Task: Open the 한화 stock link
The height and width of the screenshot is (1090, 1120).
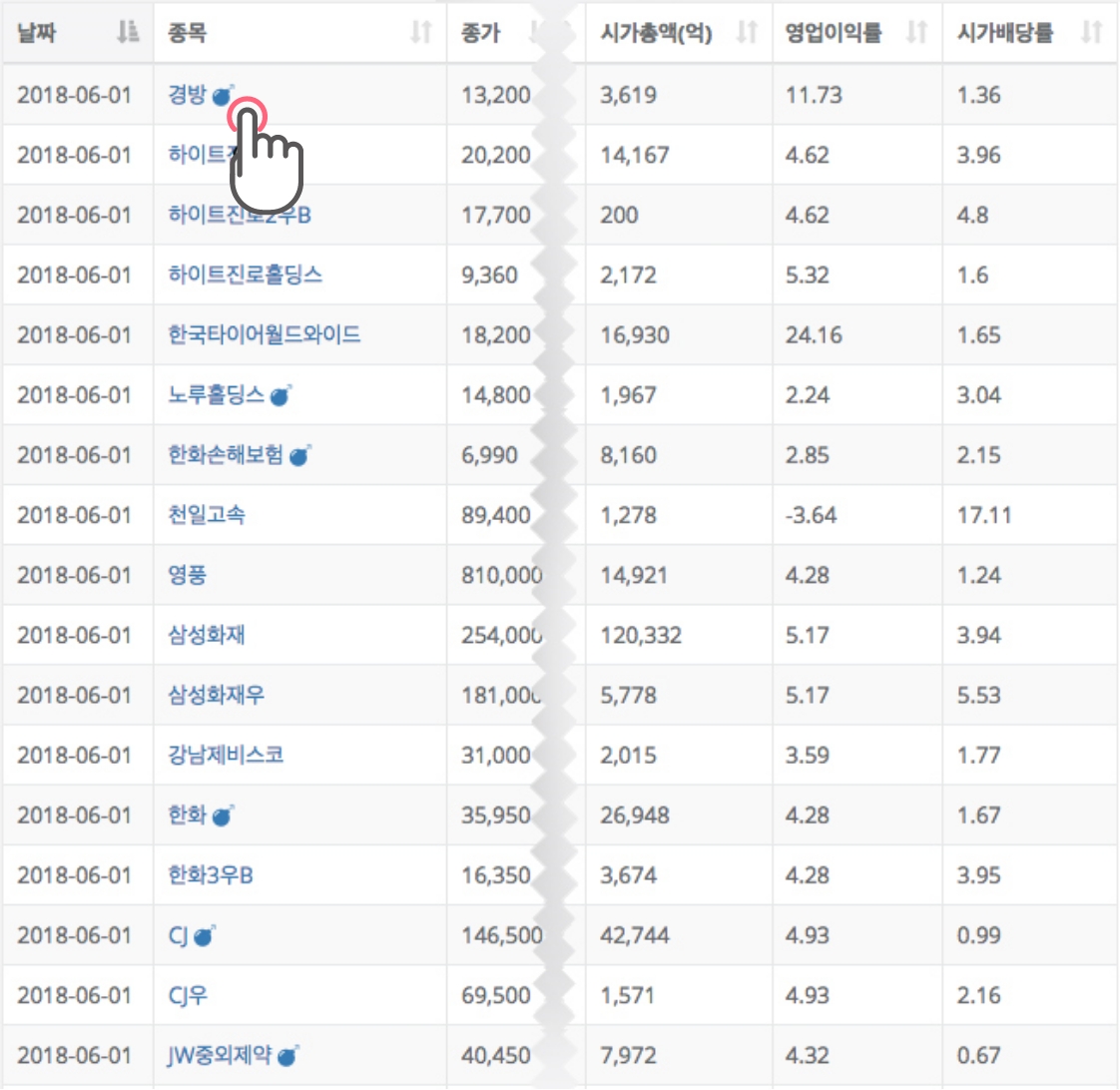Action: pos(187,815)
